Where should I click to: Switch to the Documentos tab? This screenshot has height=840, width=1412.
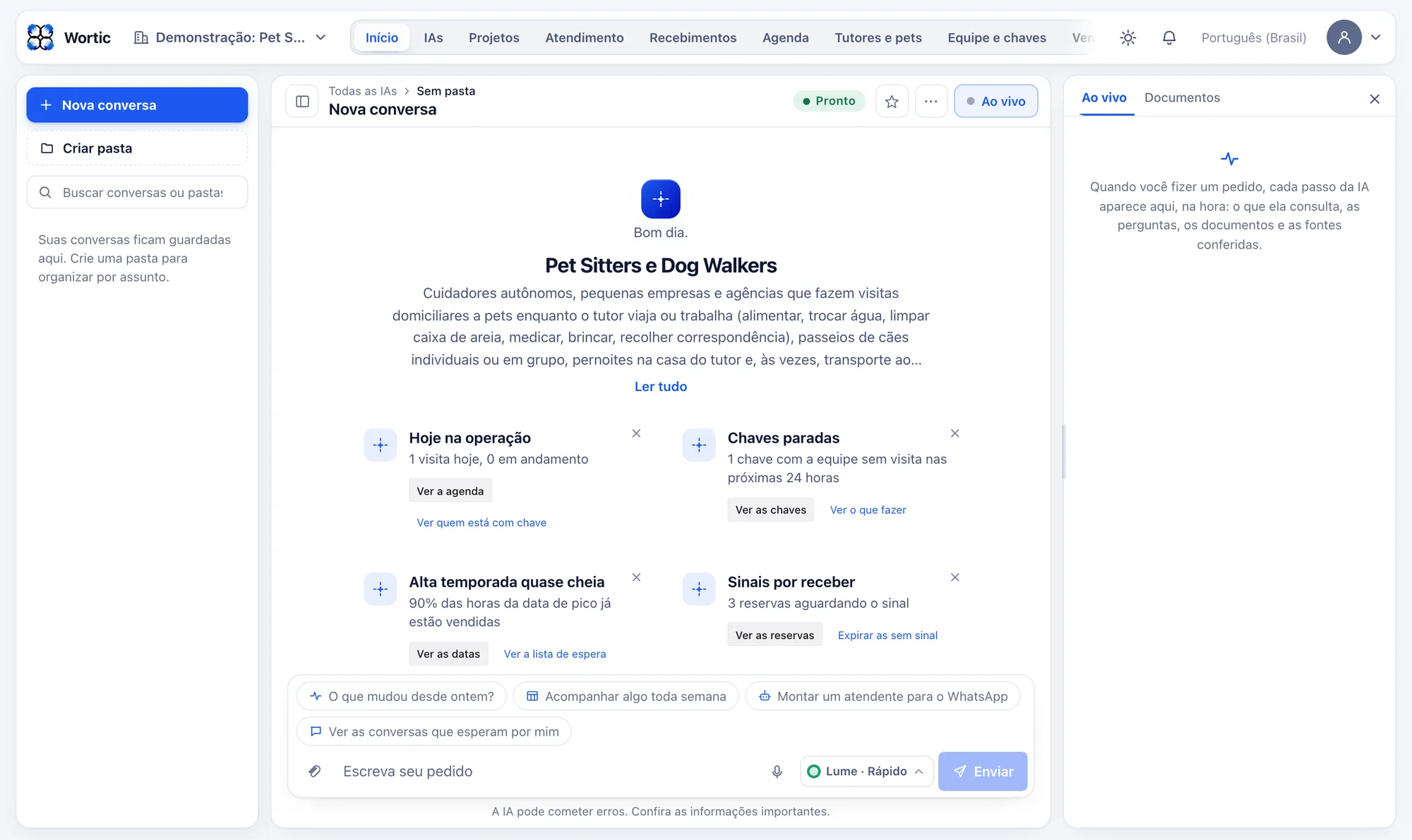click(x=1182, y=97)
